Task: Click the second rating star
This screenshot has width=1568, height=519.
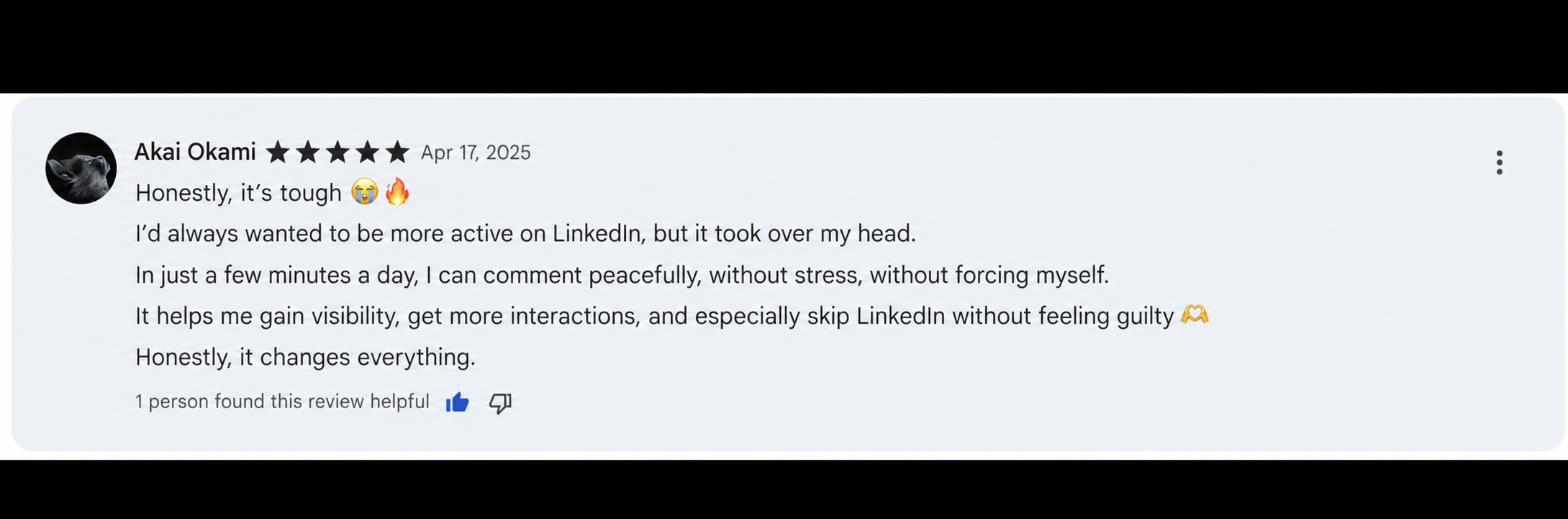Action: point(307,153)
